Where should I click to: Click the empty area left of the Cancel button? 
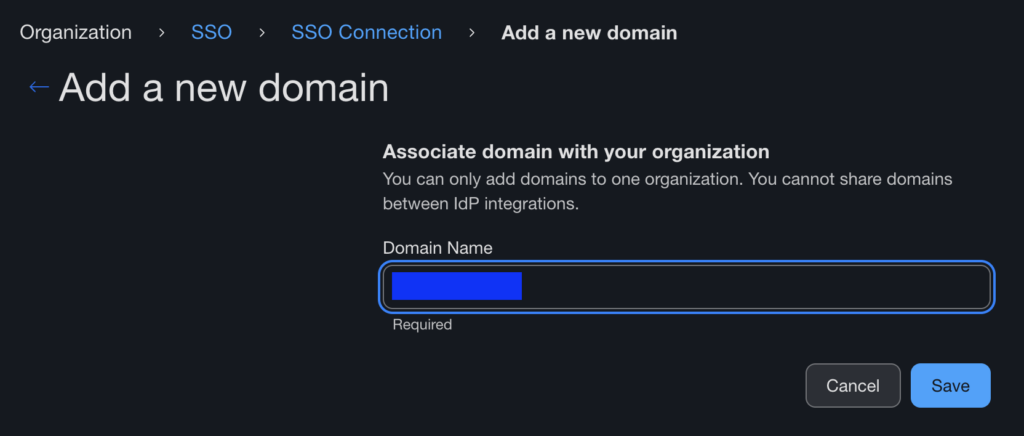(x=600, y=385)
